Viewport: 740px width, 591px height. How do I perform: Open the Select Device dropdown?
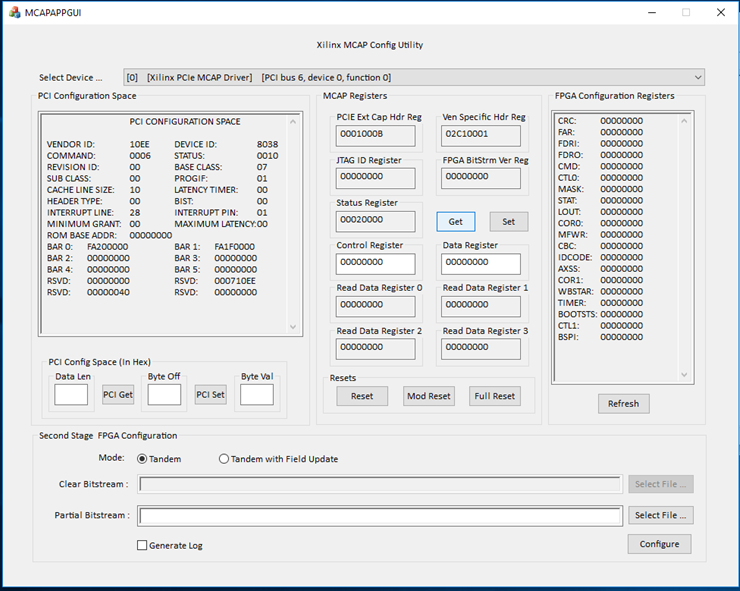(697, 77)
